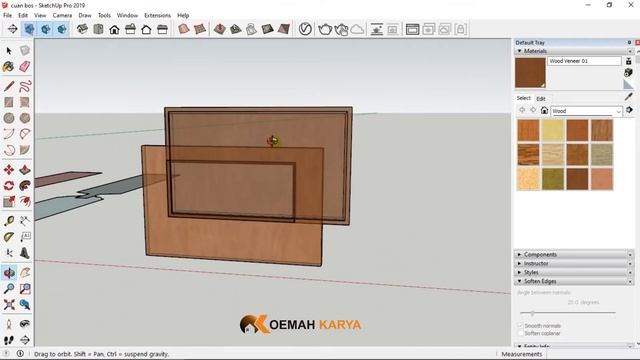Select the Tape Measure tool

(9, 221)
